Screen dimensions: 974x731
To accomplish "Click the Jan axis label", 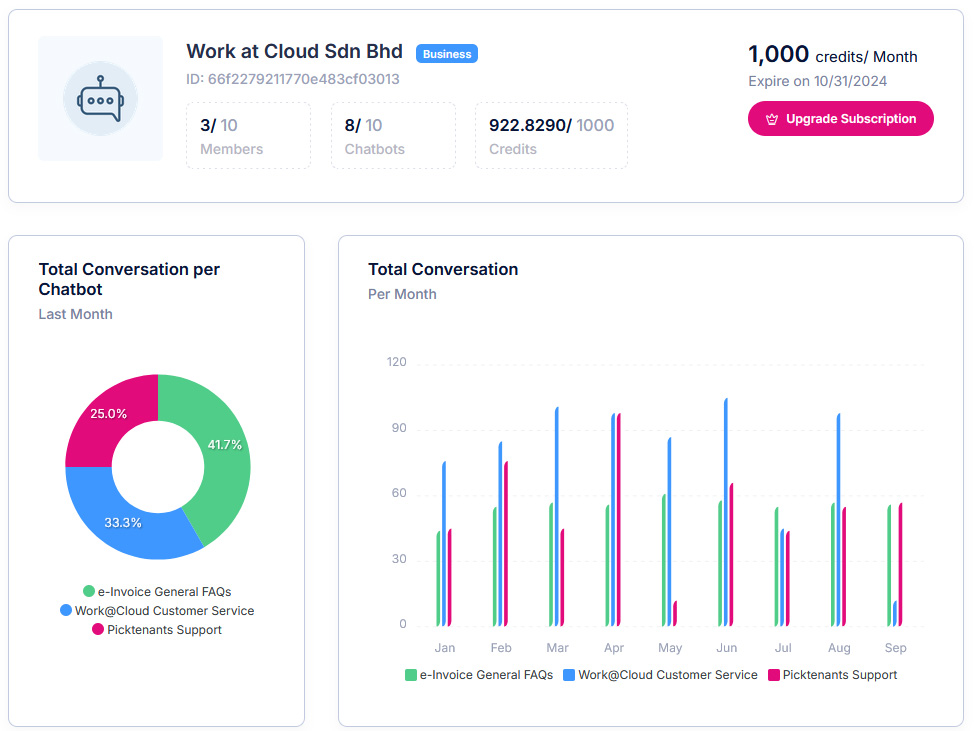I will coord(445,648).
